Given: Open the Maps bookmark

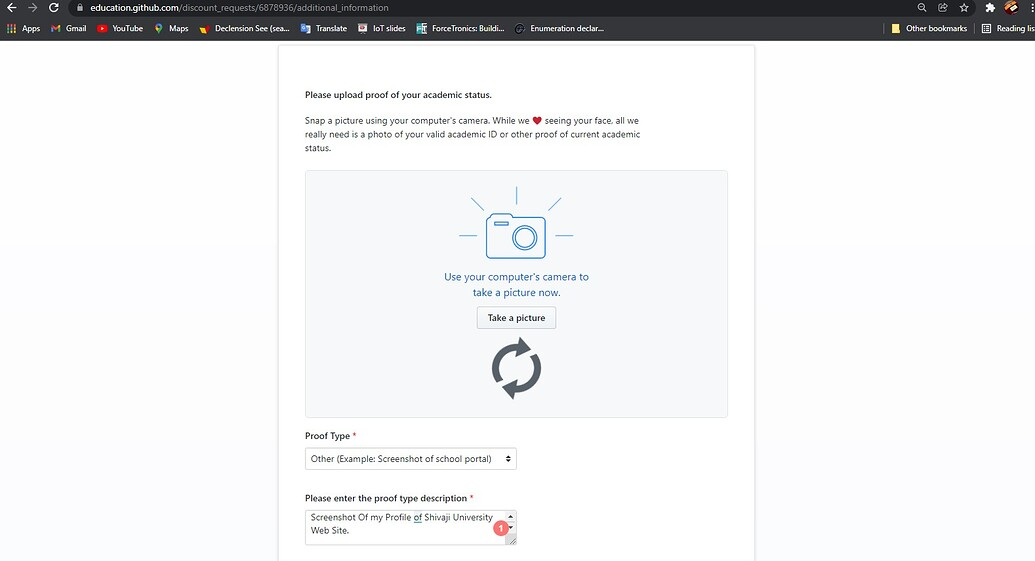Looking at the screenshot, I should [x=172, y=28].
